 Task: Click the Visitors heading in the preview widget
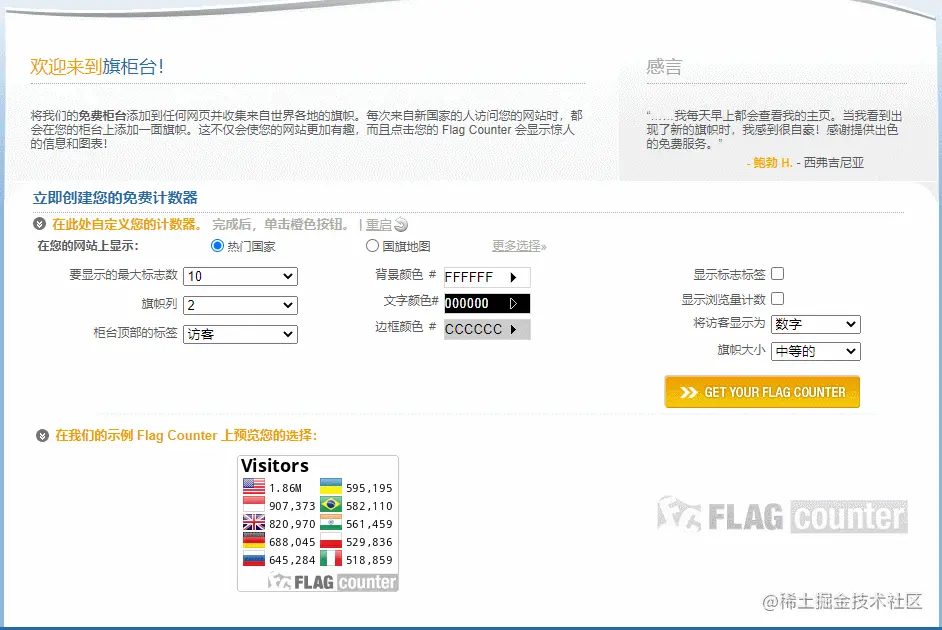[x=275, y=466]
